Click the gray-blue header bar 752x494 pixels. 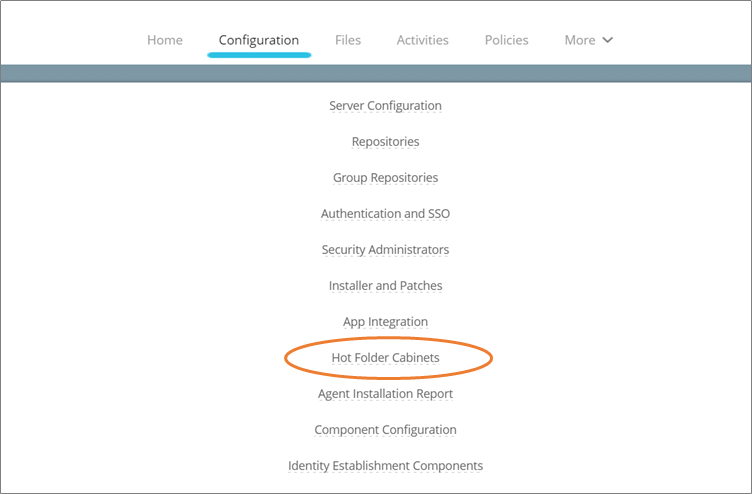point(376,73)
